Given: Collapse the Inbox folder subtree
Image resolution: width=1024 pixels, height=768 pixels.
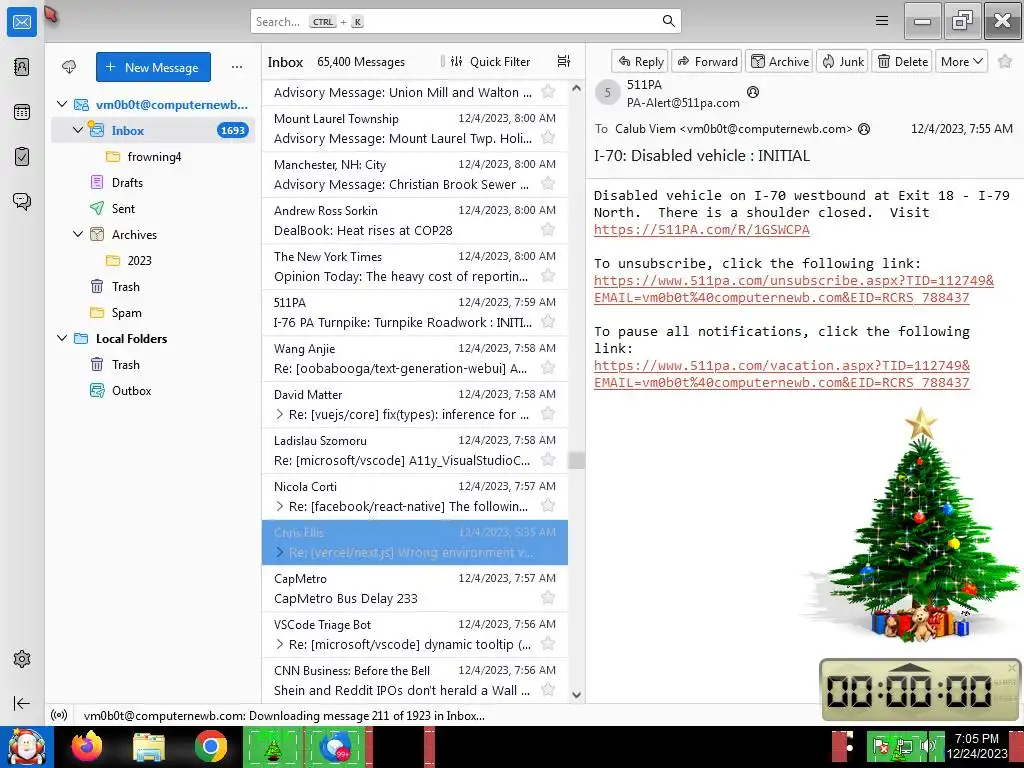Looking at the screenshot, I should 78,130.
